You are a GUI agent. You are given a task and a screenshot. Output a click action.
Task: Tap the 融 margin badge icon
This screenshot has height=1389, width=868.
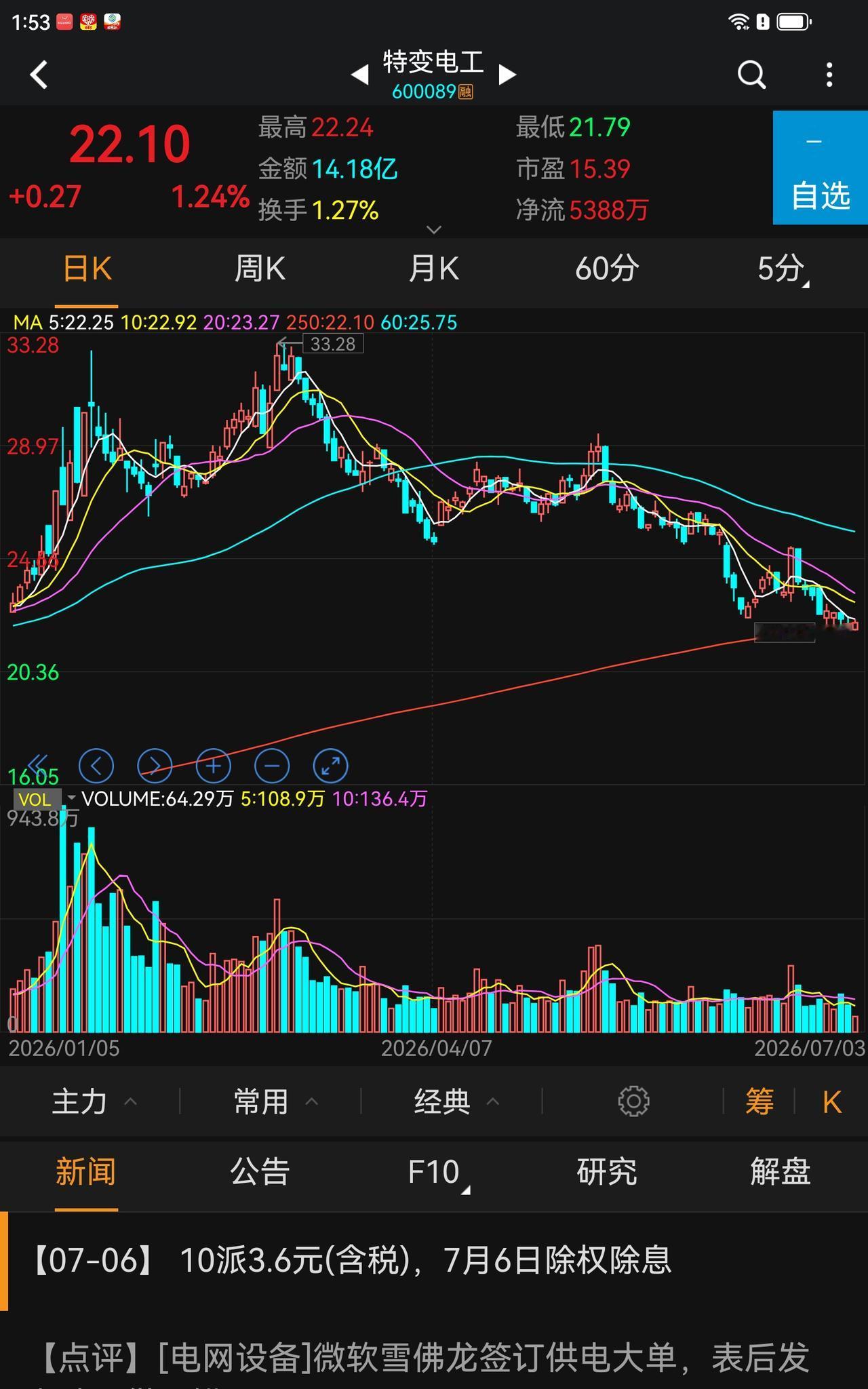(x=466, y=92)
